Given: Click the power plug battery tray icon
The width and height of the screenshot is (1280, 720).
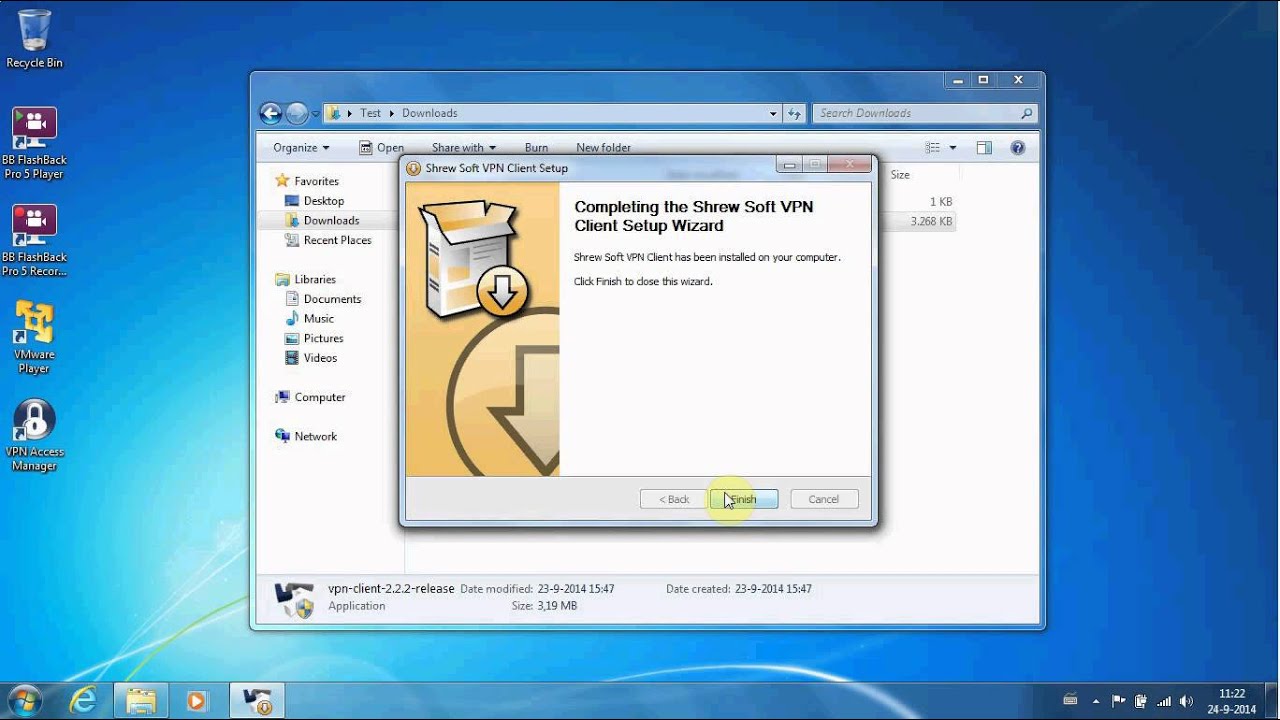Looking at the screenshot, I should [x=1141, y=701].
